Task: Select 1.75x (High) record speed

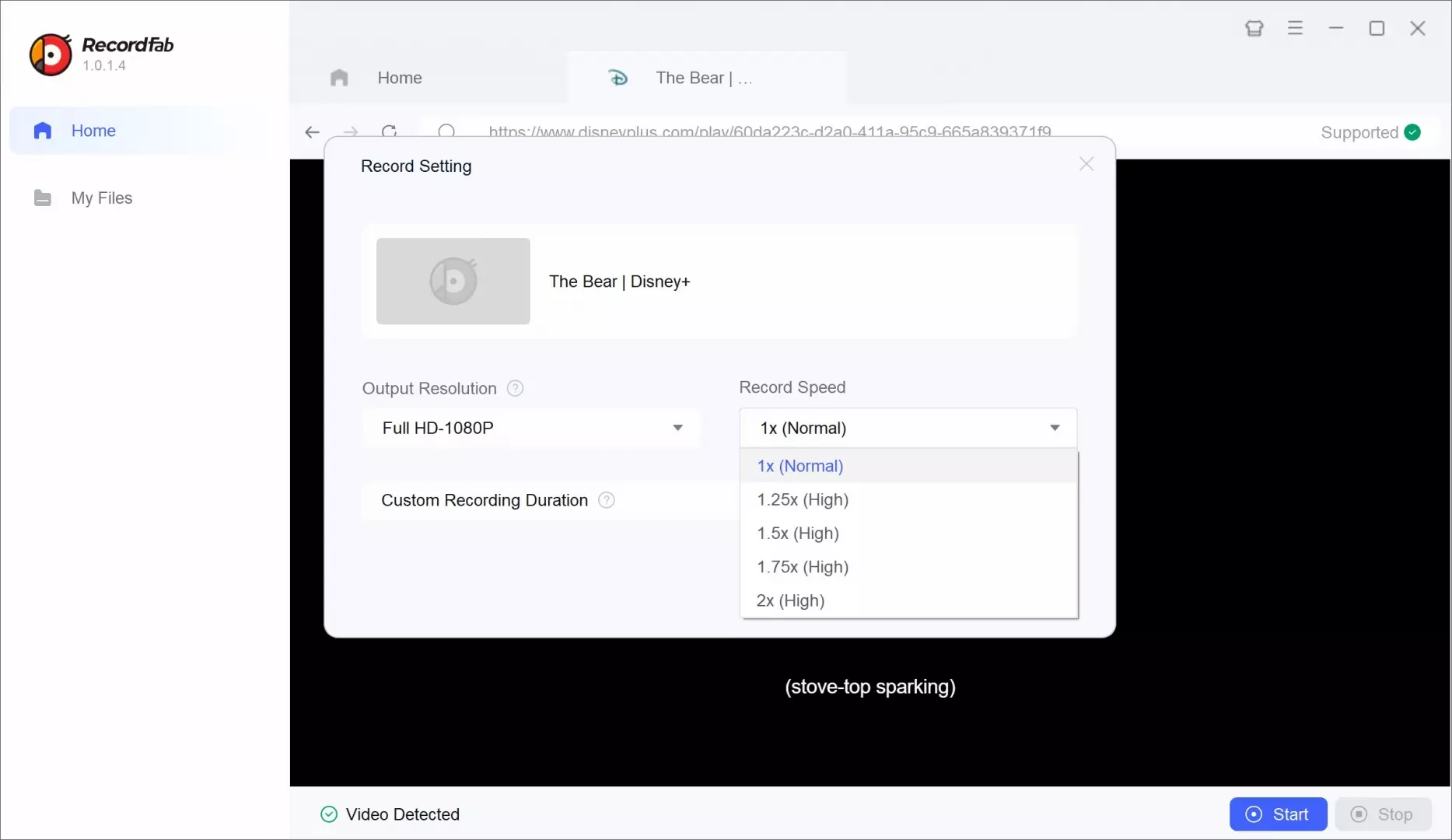Action: [x=908, y=567]
